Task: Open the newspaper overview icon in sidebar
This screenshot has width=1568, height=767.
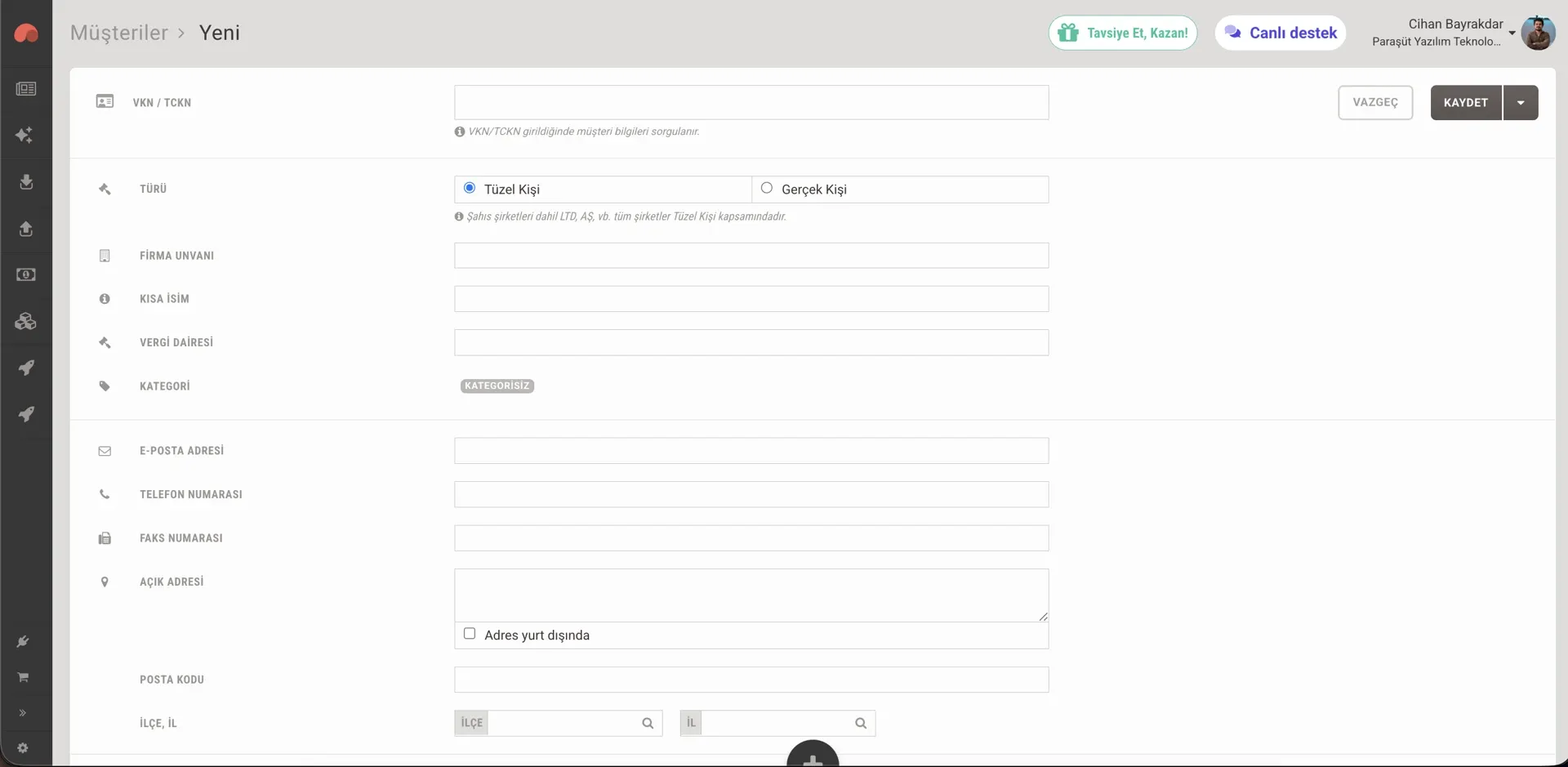Action: pyautogui.click(x=26, y=88)
